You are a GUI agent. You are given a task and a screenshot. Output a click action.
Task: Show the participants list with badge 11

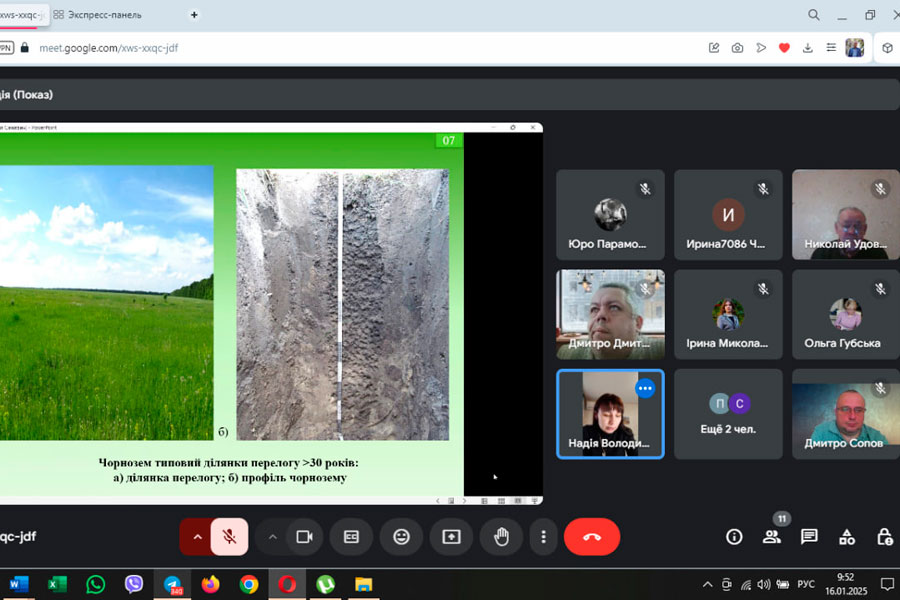click(772, 536)
